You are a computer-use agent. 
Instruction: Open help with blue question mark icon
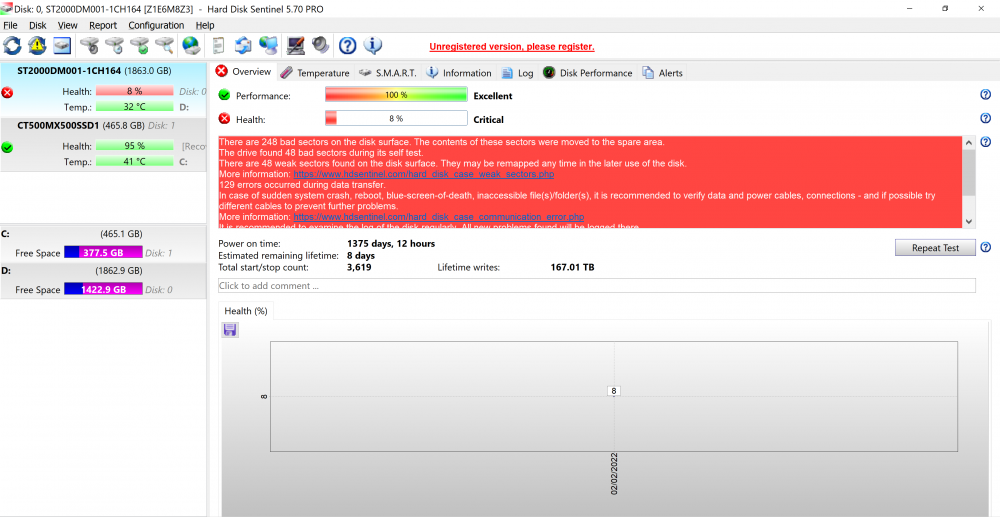[347, 46]
